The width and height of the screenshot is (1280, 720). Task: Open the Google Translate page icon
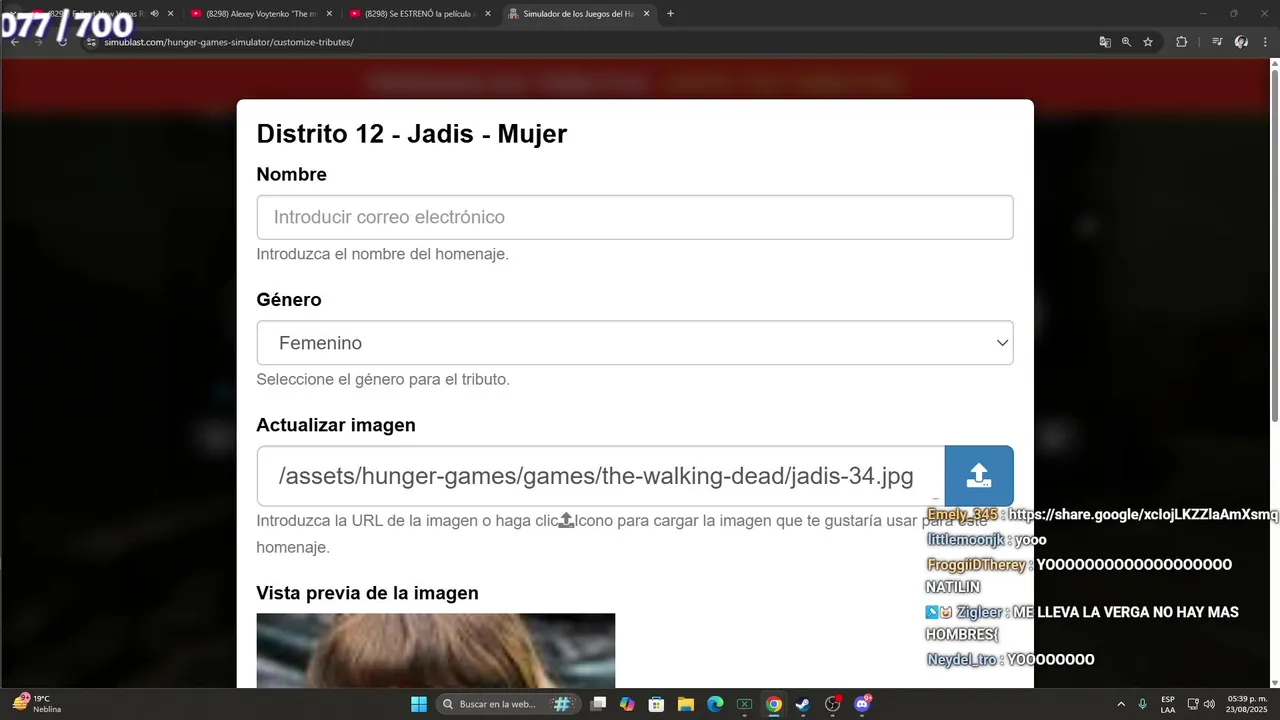coord(1105,42)
